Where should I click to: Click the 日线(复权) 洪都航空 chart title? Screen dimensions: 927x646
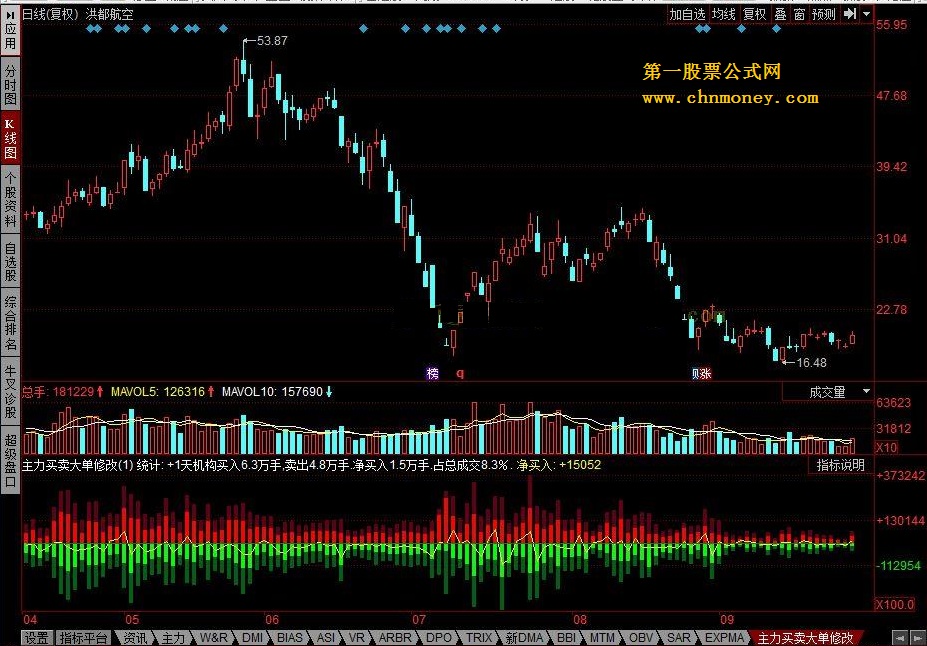click(x=78, y=14)
